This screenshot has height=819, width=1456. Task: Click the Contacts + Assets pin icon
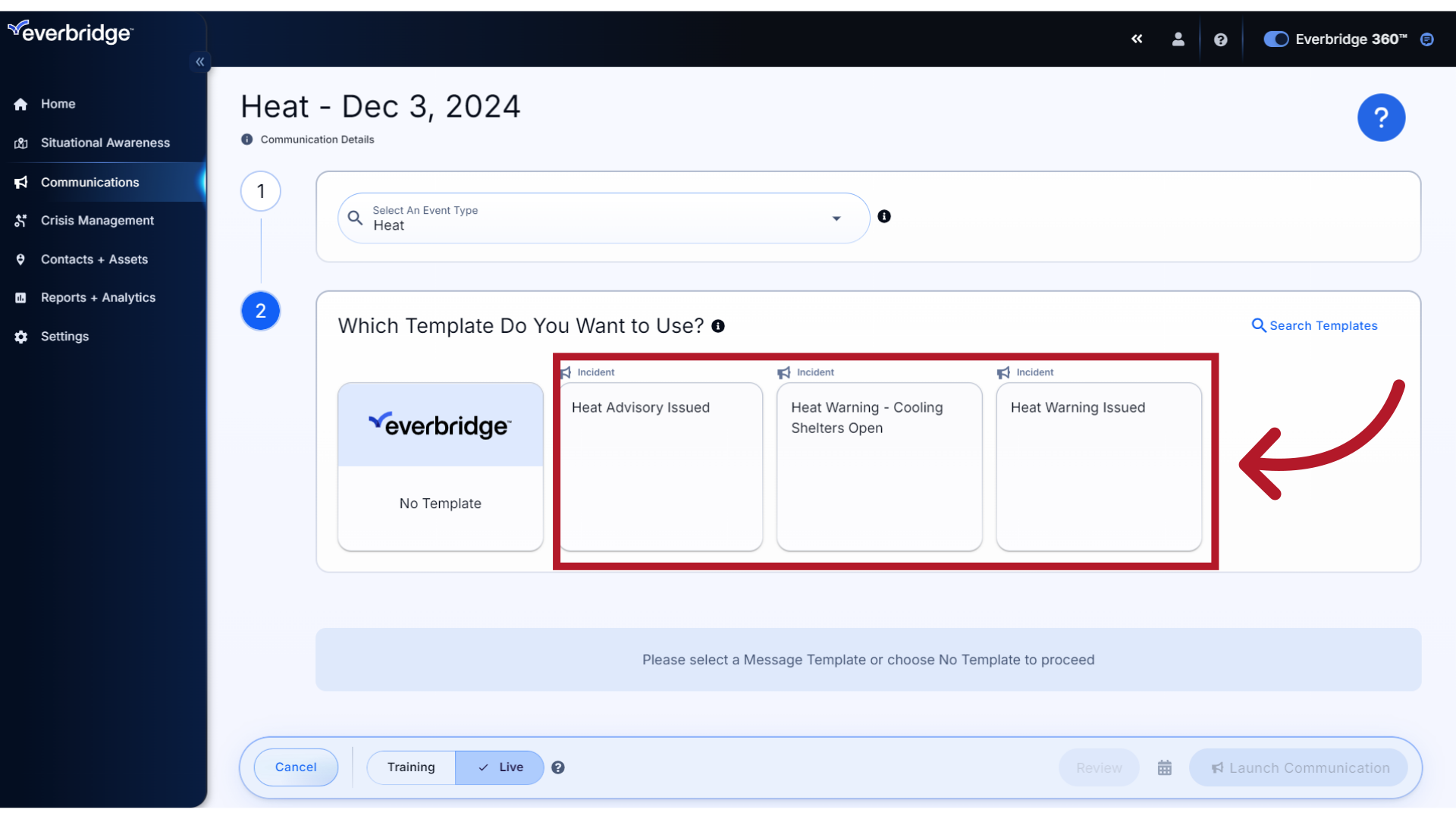click(20, 259)
